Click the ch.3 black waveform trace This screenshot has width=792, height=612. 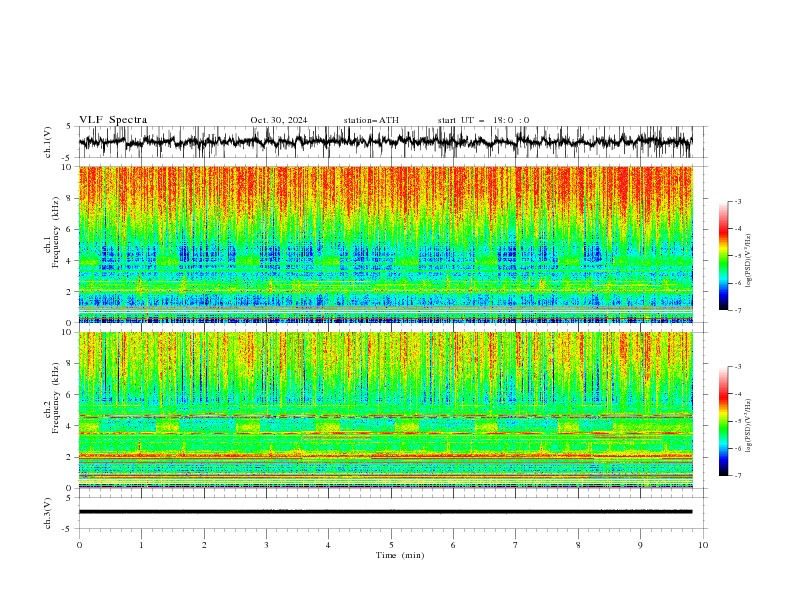(x=386, y=512)
